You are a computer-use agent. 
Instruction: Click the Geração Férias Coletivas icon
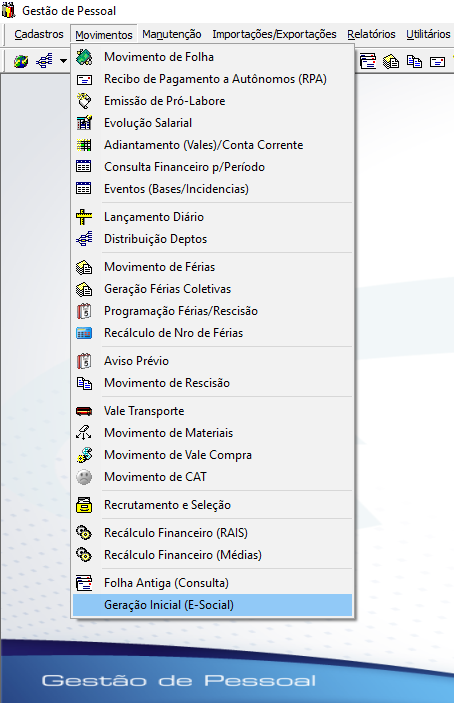coord(84,289)
